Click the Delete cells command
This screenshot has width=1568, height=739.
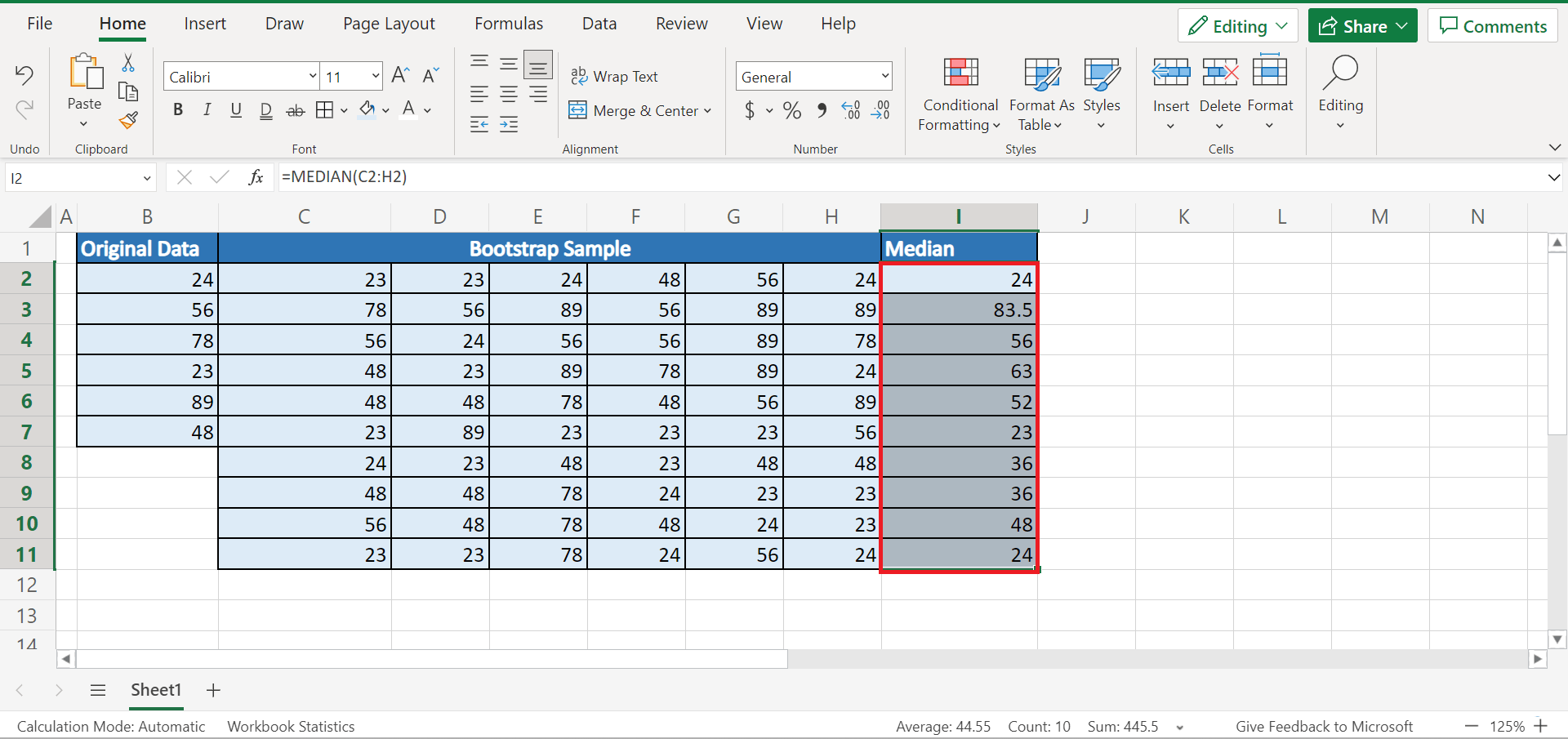point(1219,94)
